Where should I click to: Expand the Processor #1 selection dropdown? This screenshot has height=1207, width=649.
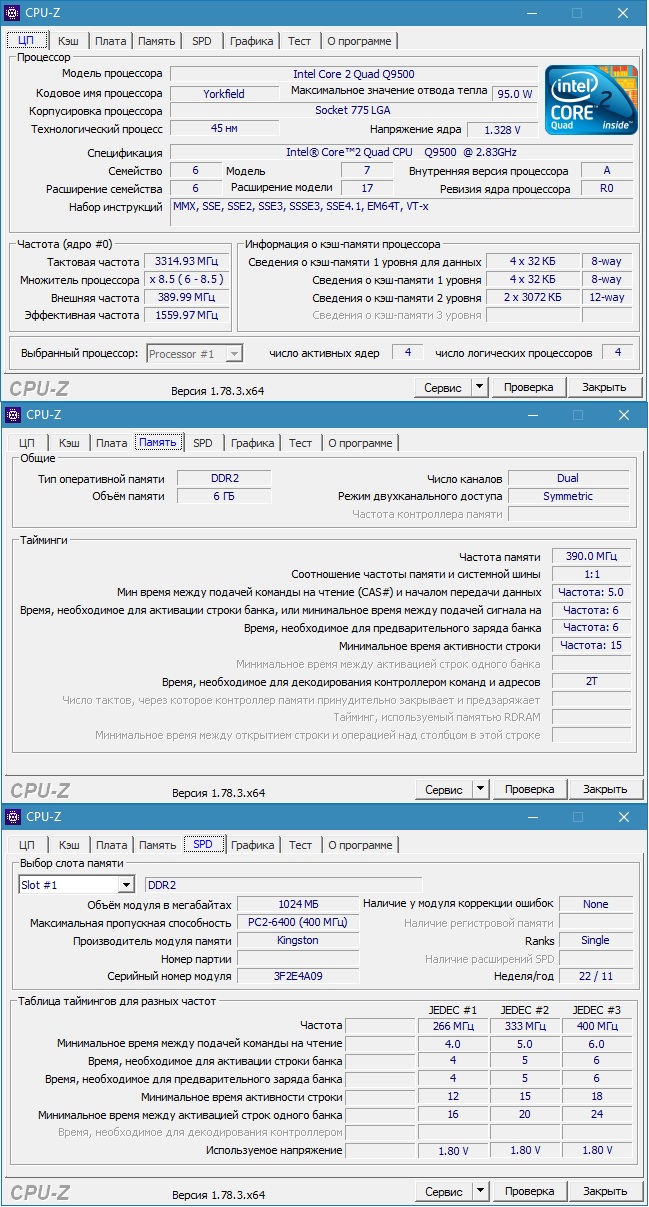pos(234,353)
